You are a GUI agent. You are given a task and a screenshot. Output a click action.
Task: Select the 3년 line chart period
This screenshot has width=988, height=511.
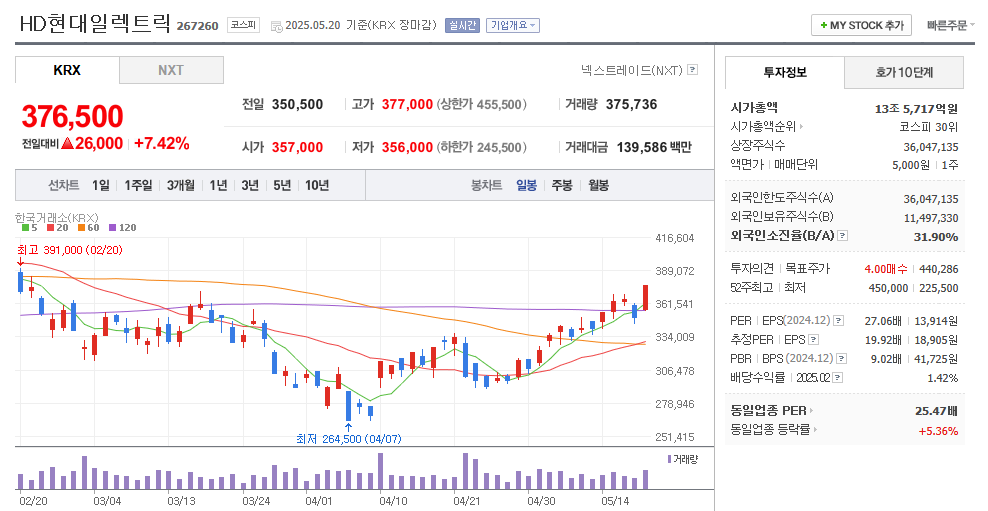[250, 185]
